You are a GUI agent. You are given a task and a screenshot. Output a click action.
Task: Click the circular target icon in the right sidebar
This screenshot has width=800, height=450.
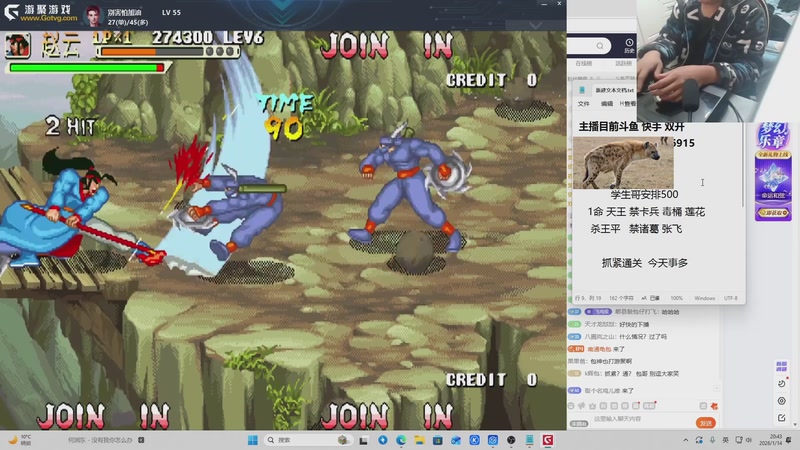click(782, 401)
